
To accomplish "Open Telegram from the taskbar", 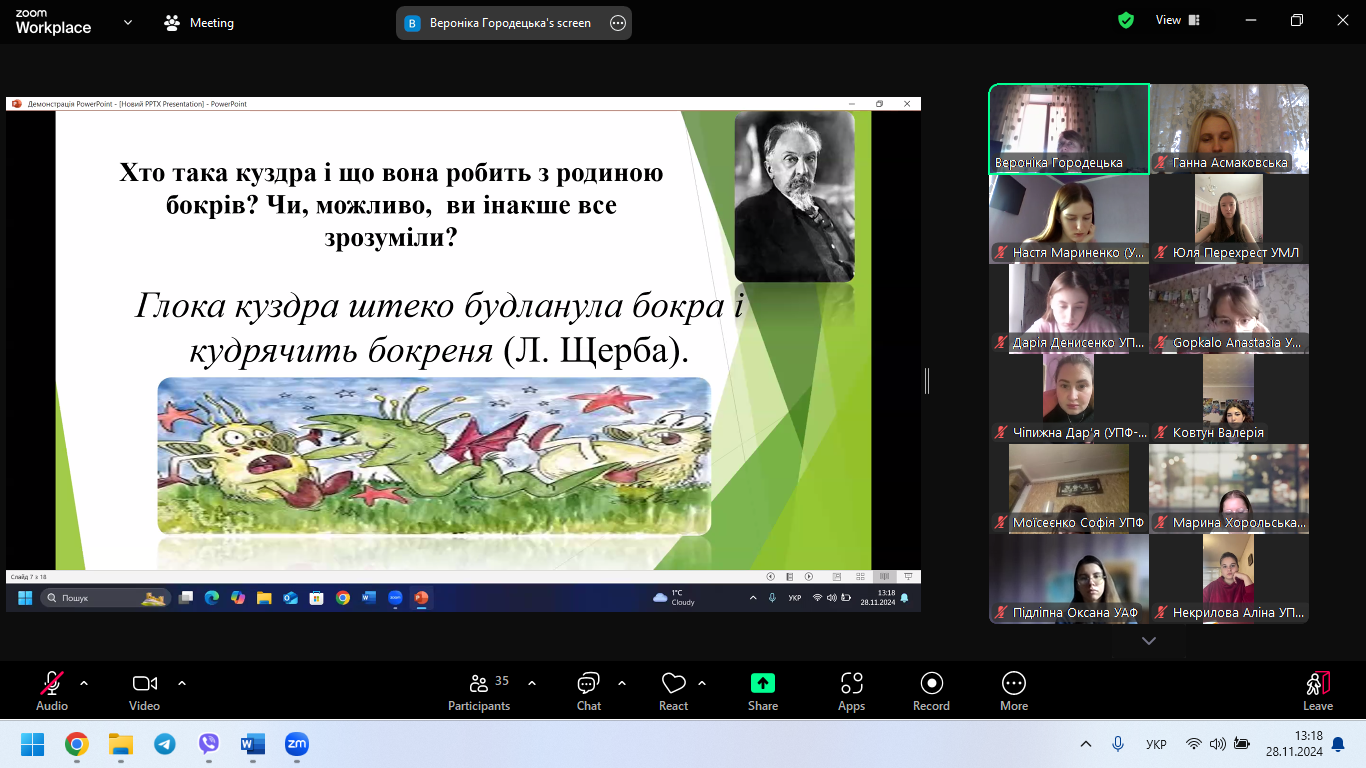I will (165, 745).
